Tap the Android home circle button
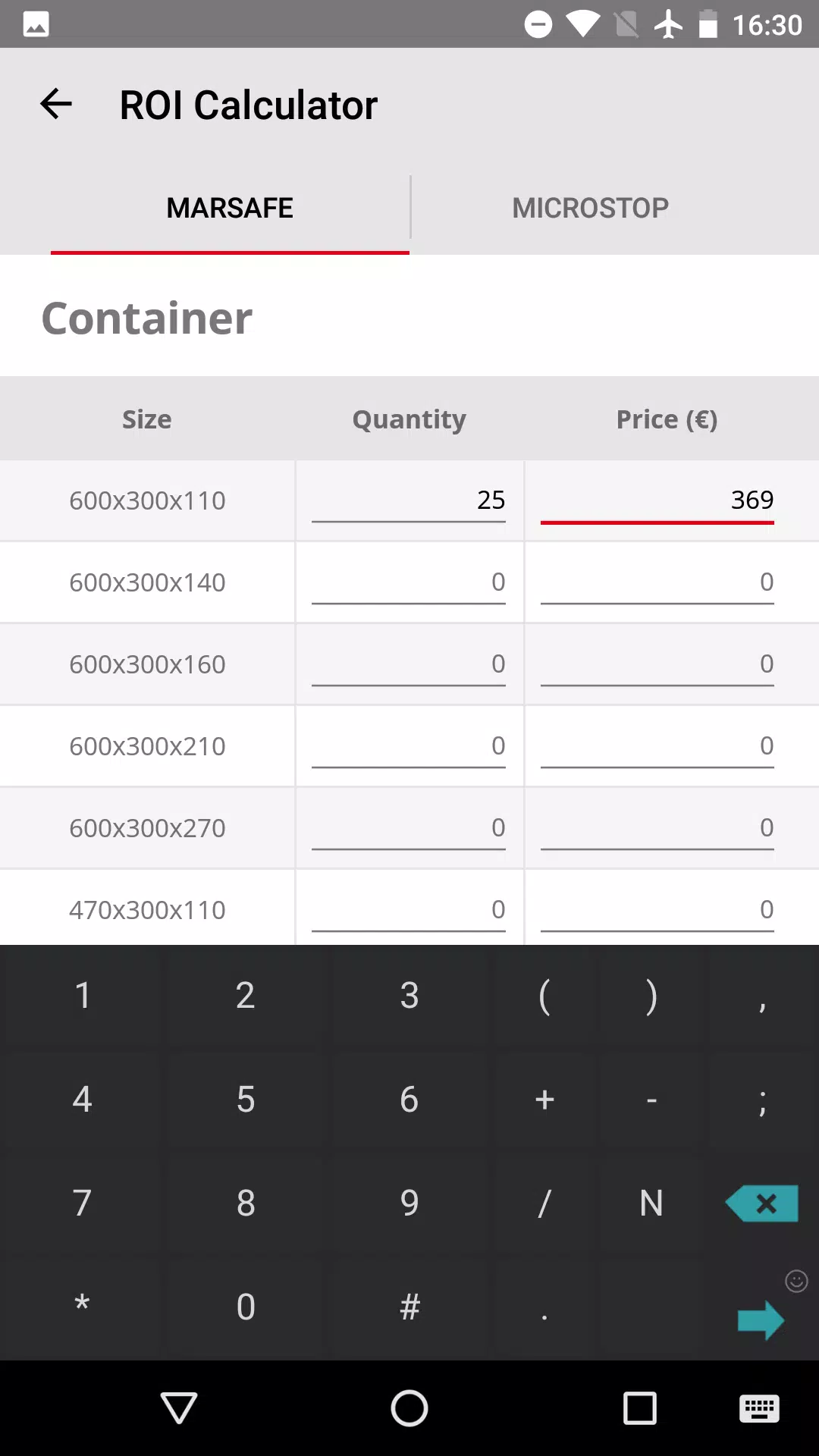 (409, 1408)
